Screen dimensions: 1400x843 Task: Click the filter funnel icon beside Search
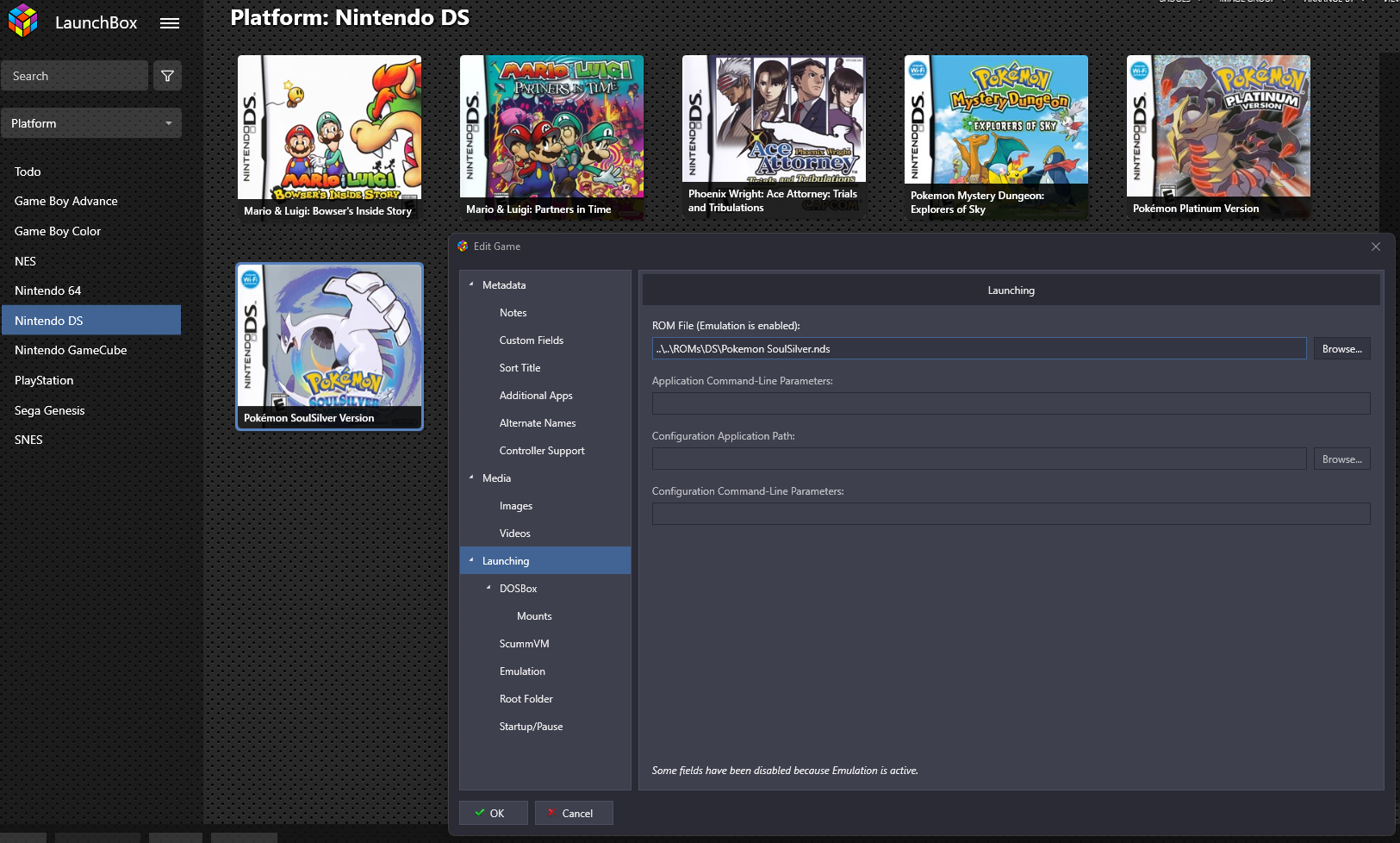[x=167, y=76]
